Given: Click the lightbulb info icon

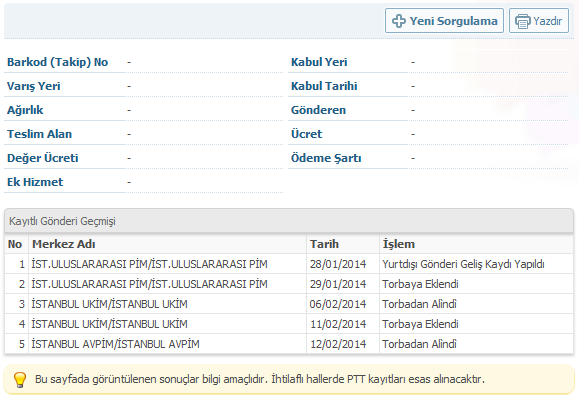Looking at the screenshot, I should [20, 379].
